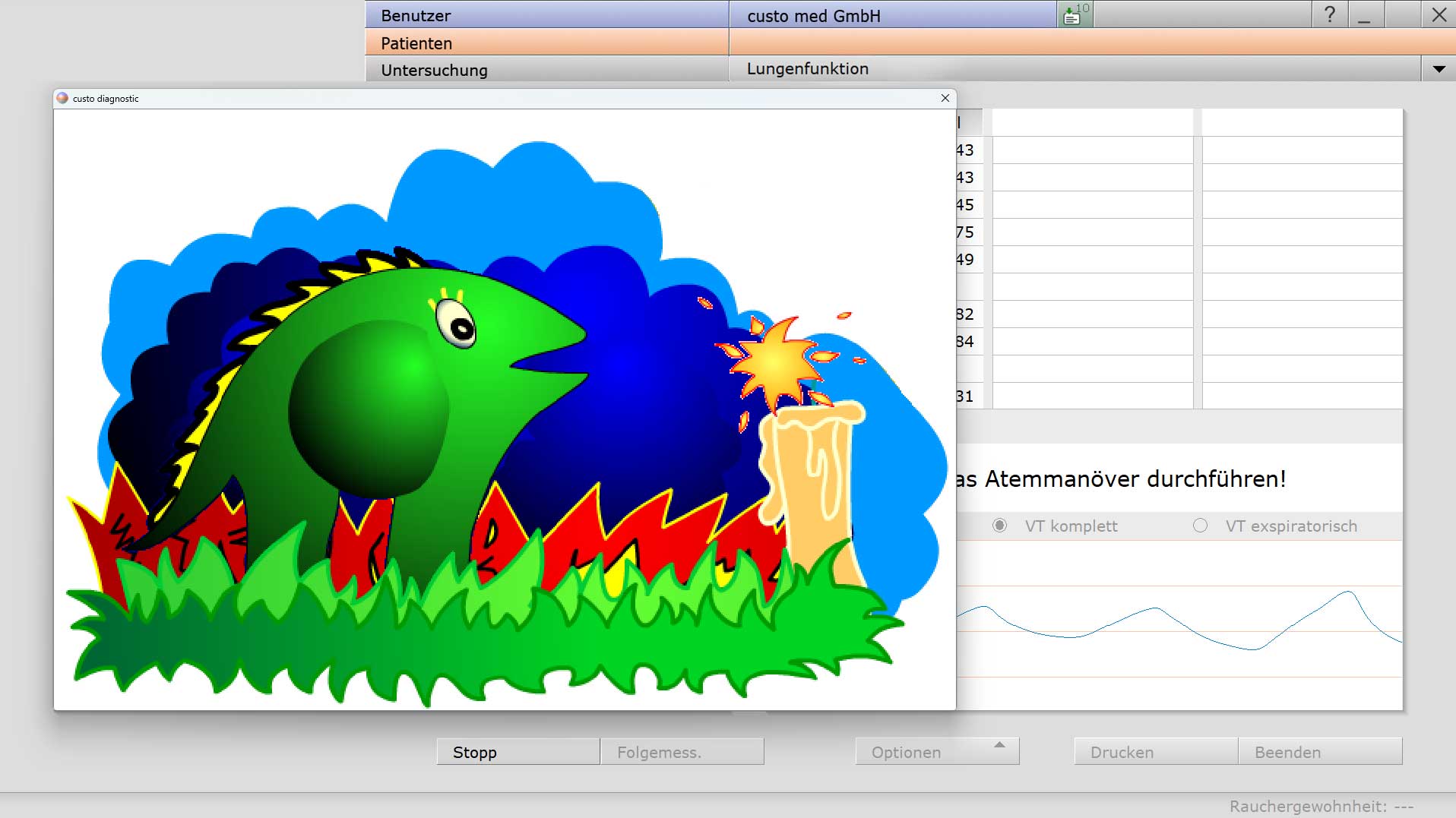The height and width of the screenshot is (818, 1456).
Task: Click the Beenden button
Action: point(1320,752)
